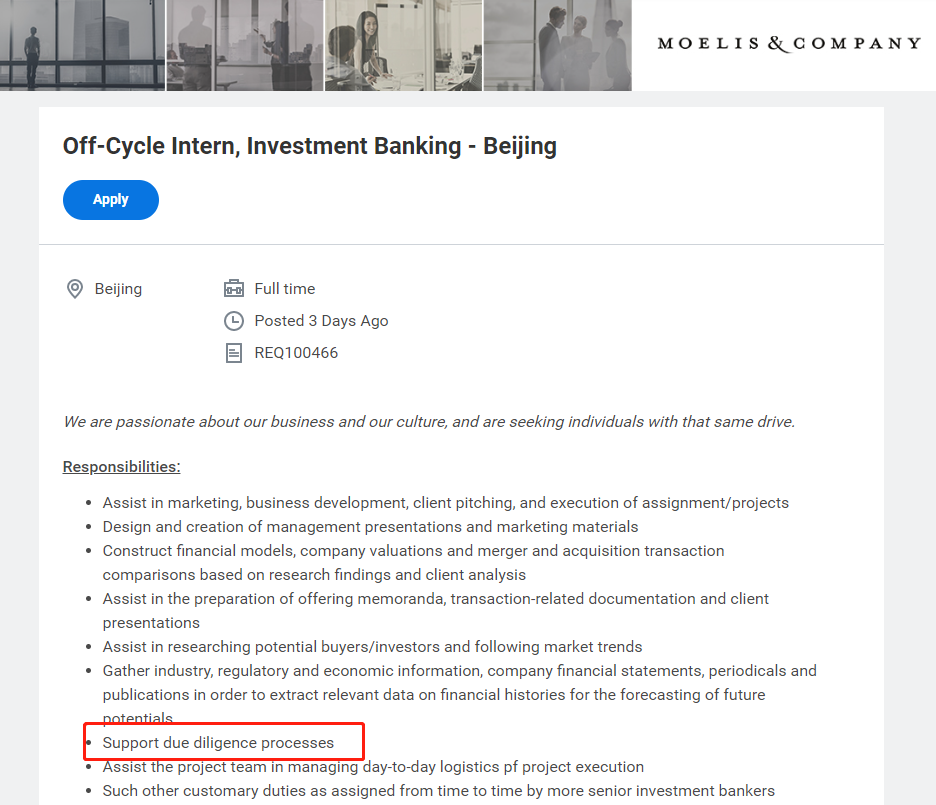Click the Off-Cycle Intern job title heading
936x805 pixels.
[309, 146]
